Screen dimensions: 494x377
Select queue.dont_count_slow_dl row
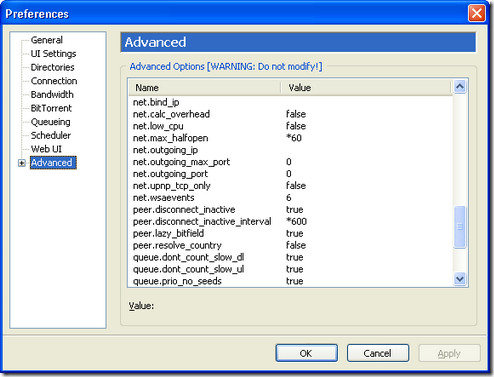(290, 257)
